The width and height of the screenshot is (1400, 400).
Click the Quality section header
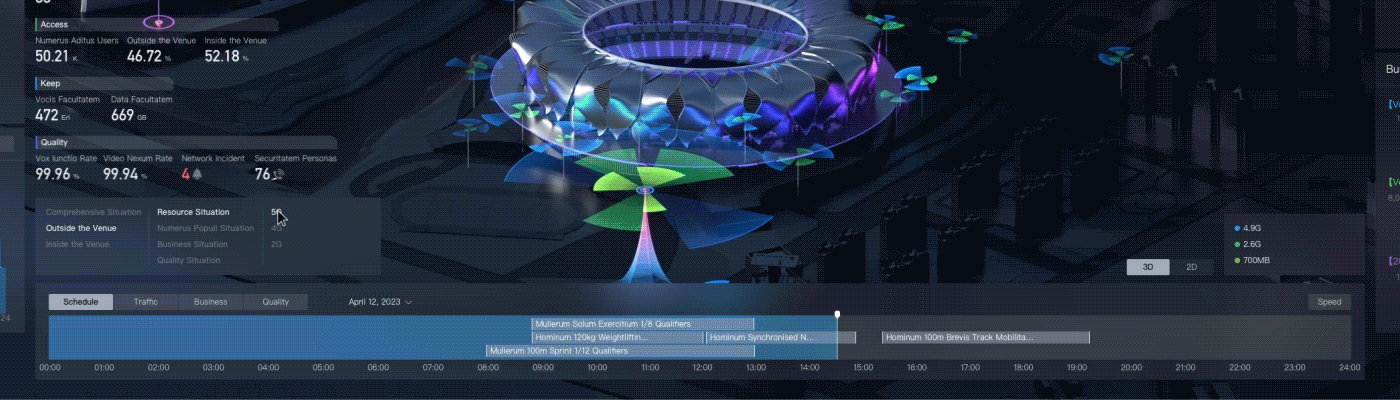tap(186, 142)
